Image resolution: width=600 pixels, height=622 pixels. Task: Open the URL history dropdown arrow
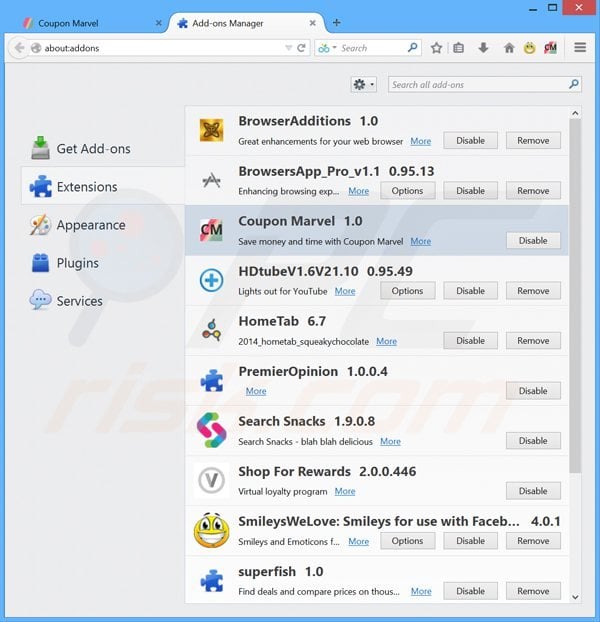coord(288,48)
